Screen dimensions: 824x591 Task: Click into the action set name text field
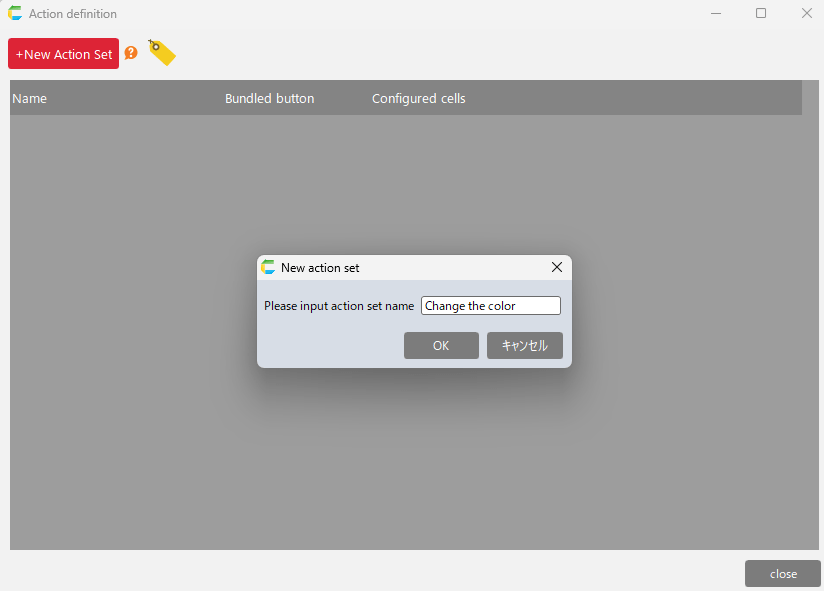click(490, 306)
